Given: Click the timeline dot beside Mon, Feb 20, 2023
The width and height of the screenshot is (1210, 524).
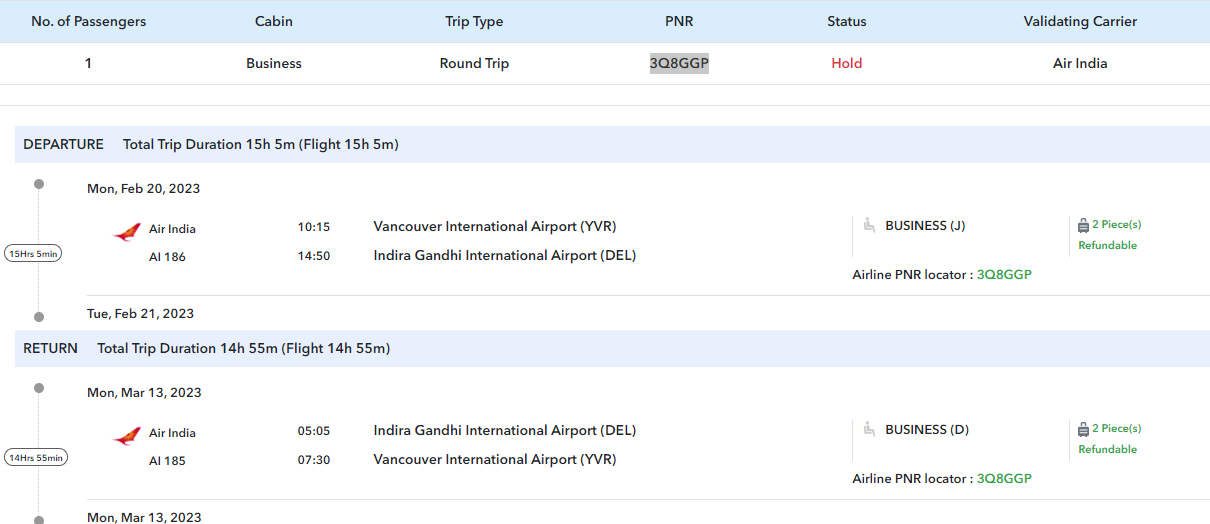Looking at the screenshot, I should 39,184.
